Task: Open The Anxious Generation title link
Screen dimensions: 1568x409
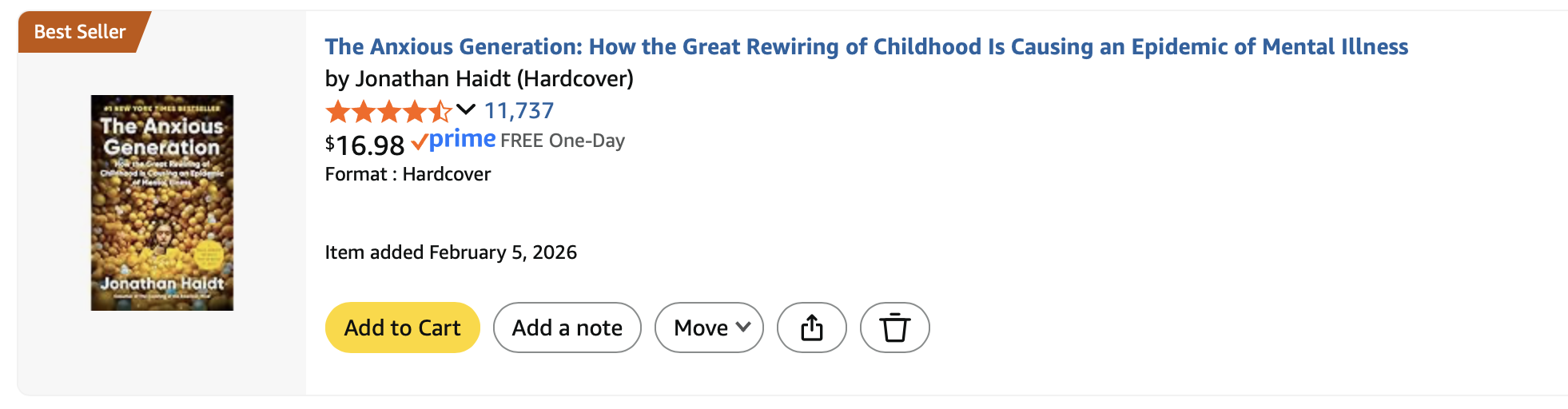Action: (x=866, y=46)
